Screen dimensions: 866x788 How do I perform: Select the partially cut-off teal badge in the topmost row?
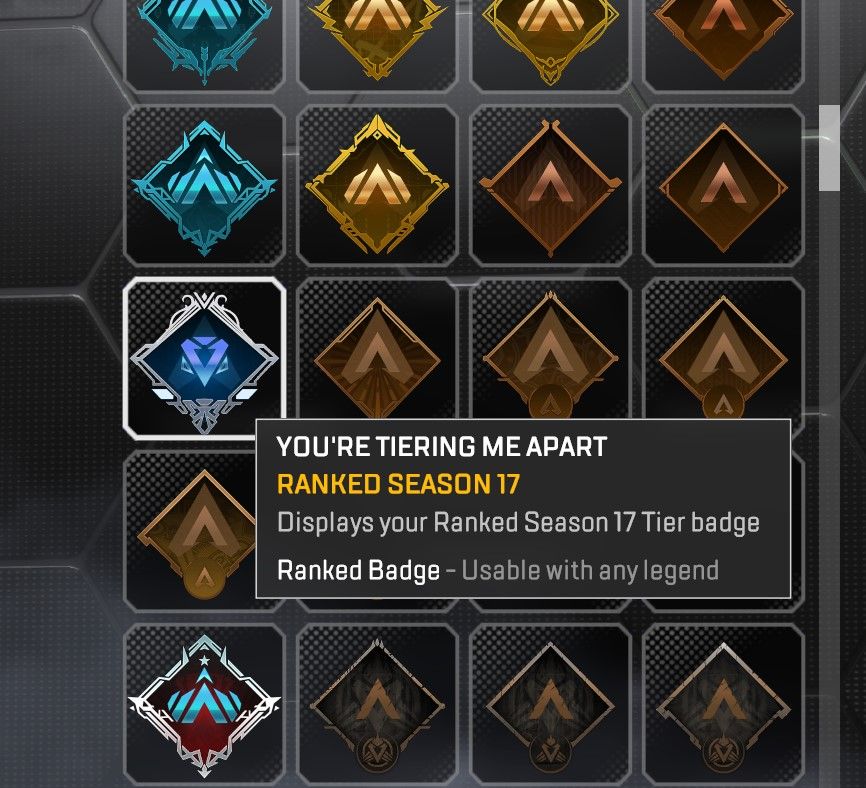[204, 44]
